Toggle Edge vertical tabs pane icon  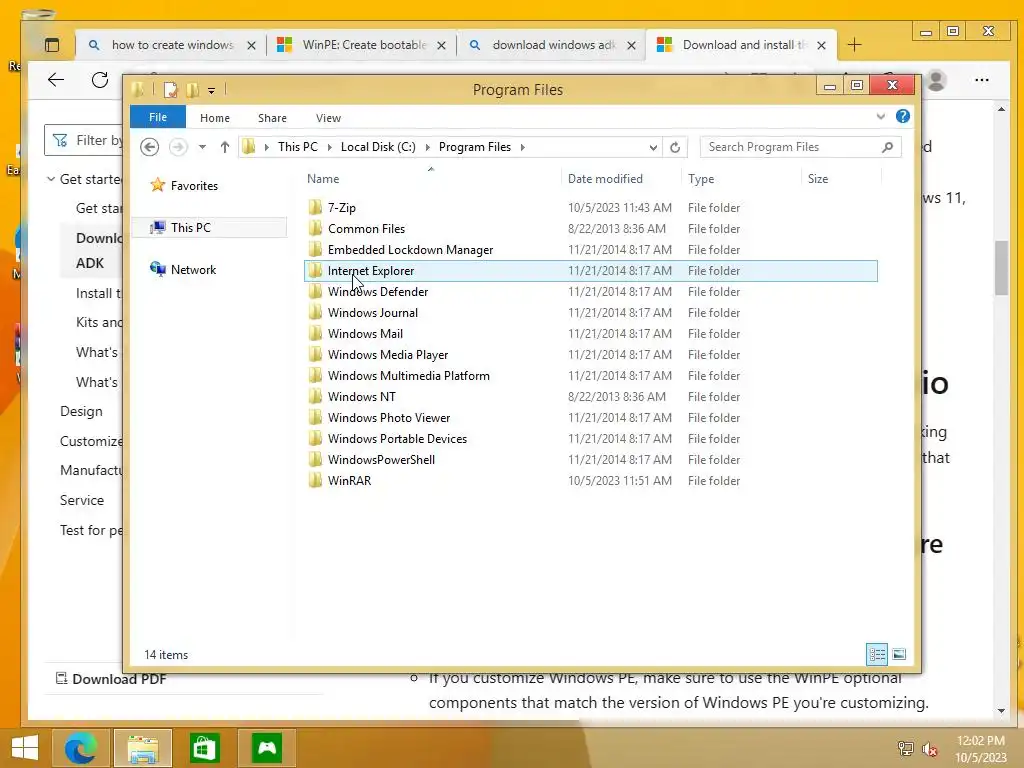tap(52, 45)
